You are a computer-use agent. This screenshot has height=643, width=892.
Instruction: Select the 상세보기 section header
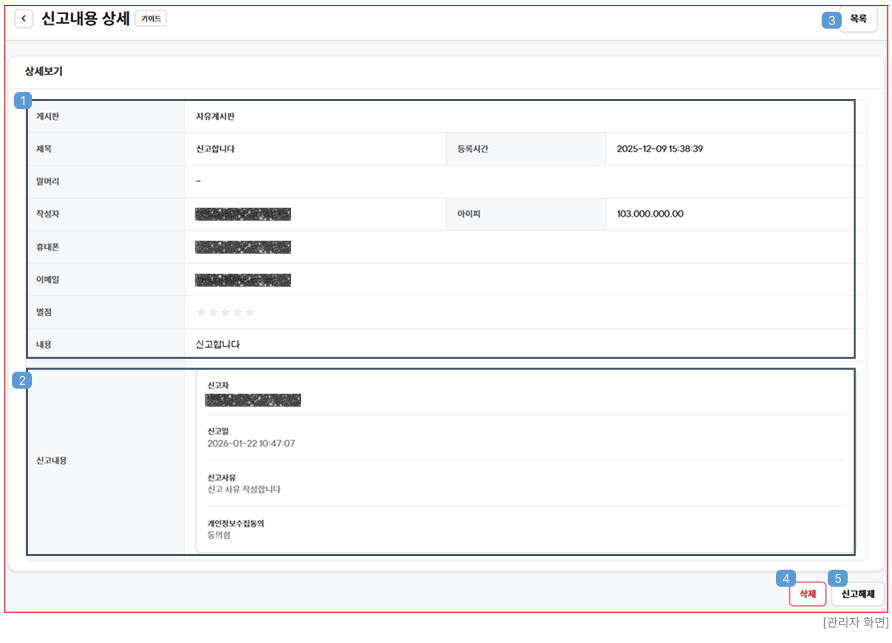point(44,72)
